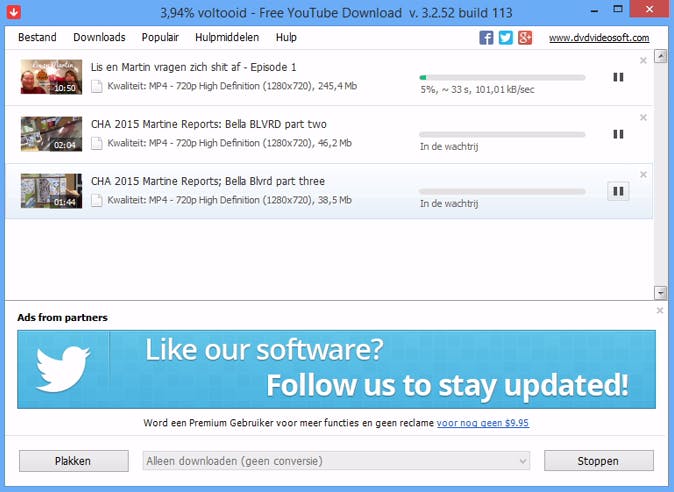Close the Ads from partners panel

tap(660, 310)
